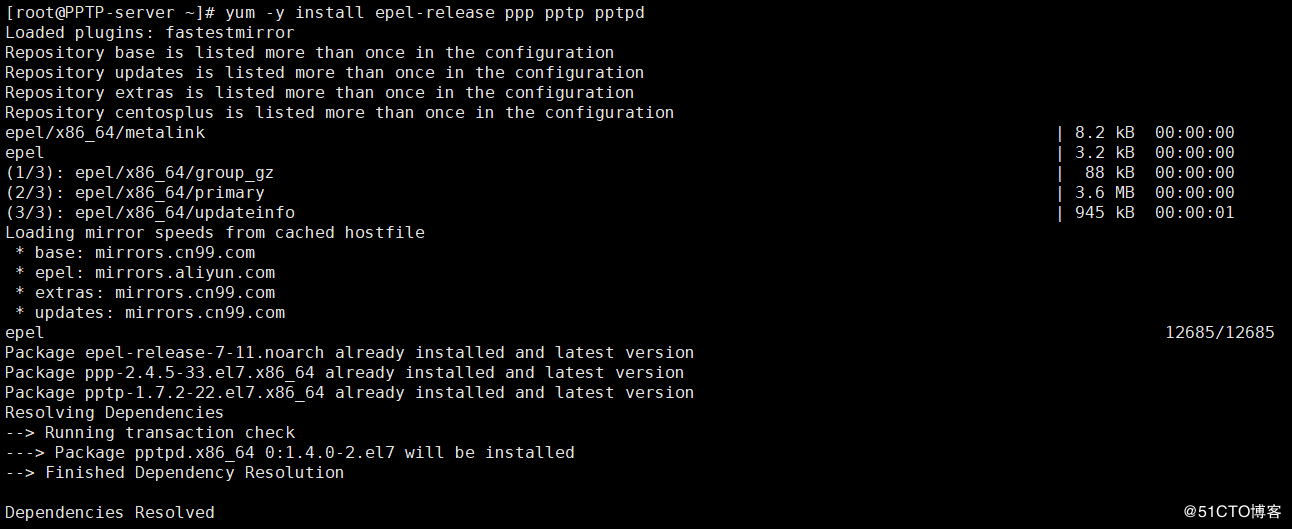This screenshot has height=529, width=1292.
Task: Click the epel-release-7-11.noarch package line
Action: pyautogui.click(x=349, y=353)
